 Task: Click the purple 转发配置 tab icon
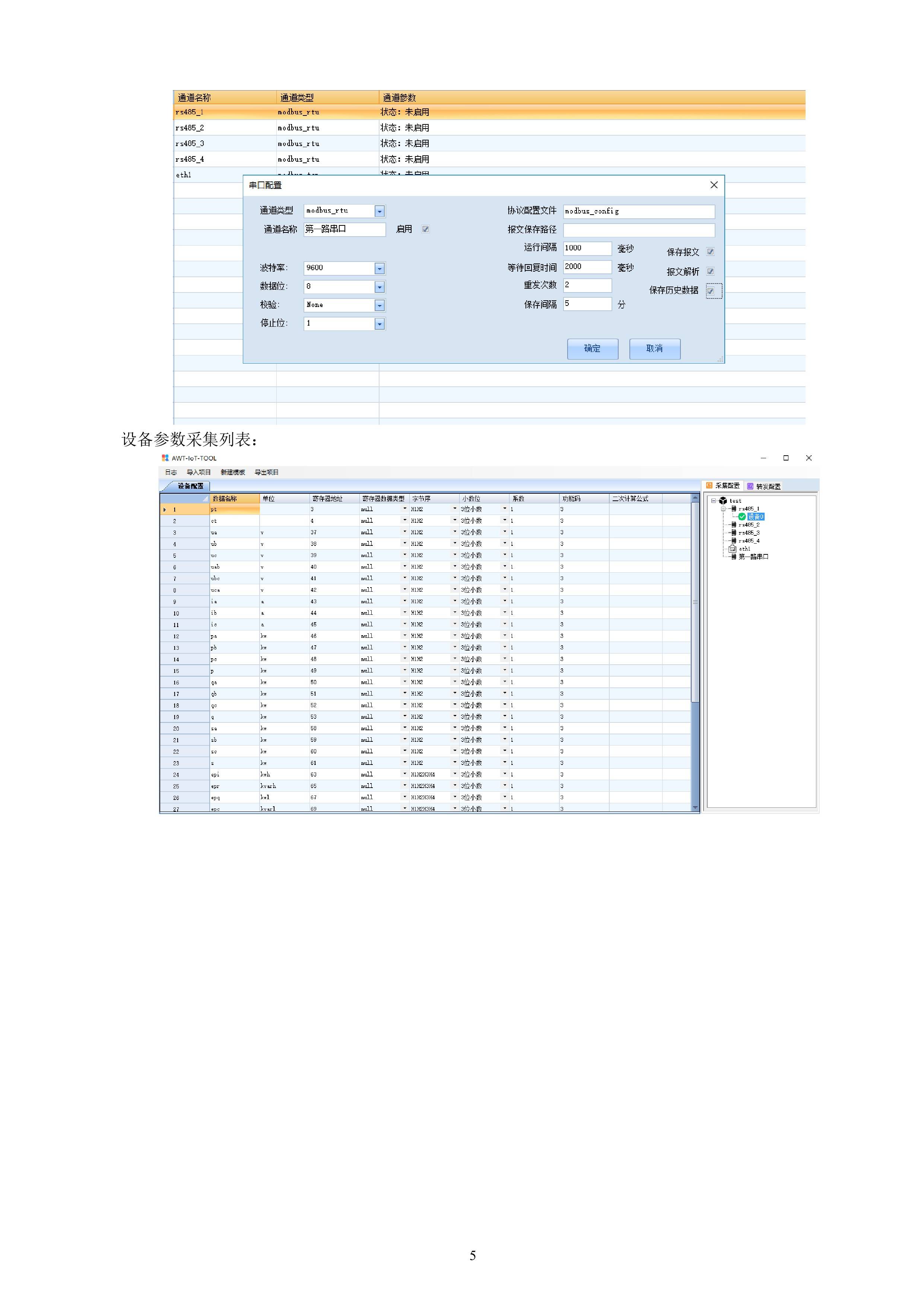click(x=750, y=486)
